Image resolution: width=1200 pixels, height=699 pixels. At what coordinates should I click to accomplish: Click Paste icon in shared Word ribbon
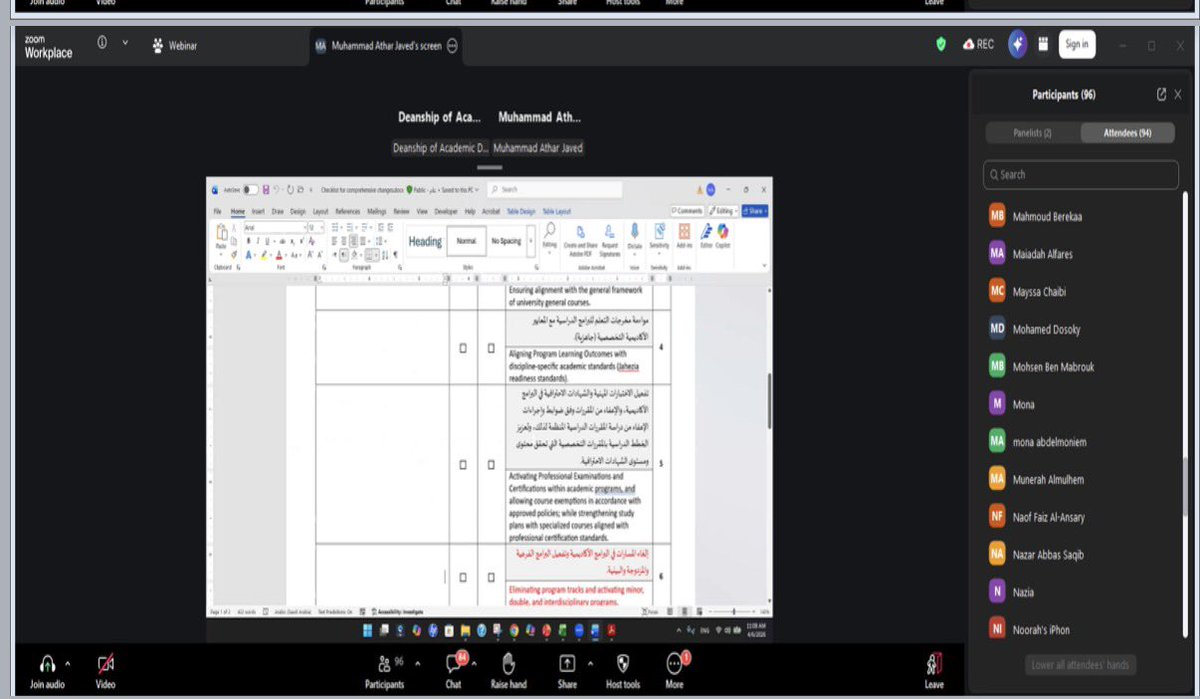tap(221, 233)
